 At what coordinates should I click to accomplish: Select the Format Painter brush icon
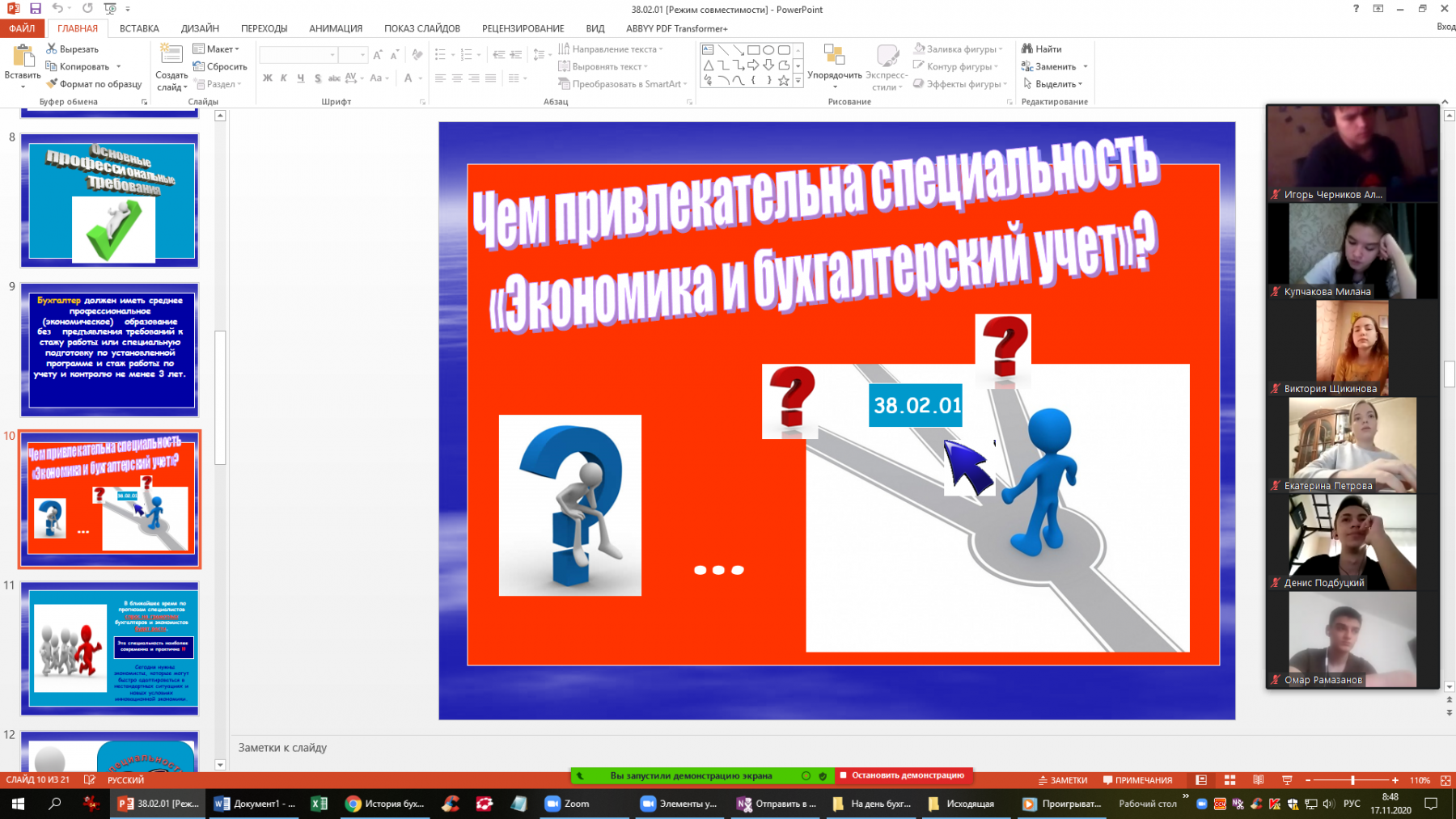[x=52, y=84]
